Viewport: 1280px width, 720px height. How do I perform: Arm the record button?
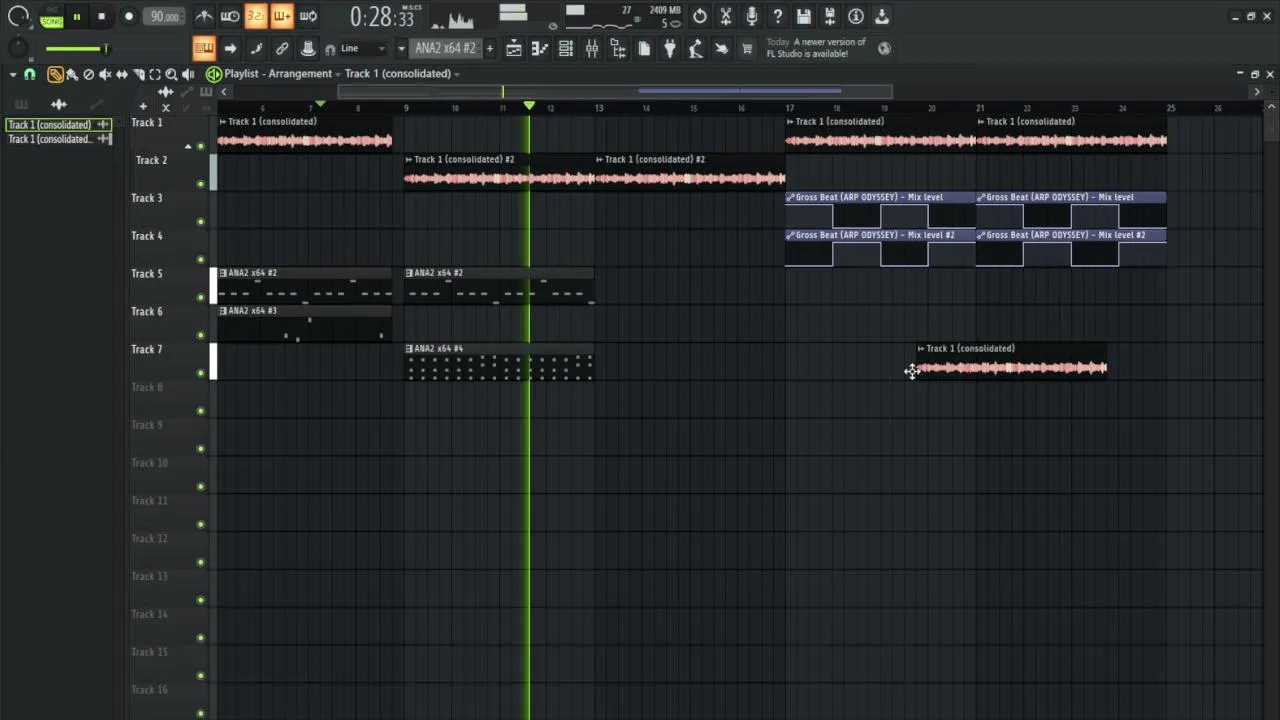click(128, 16)
